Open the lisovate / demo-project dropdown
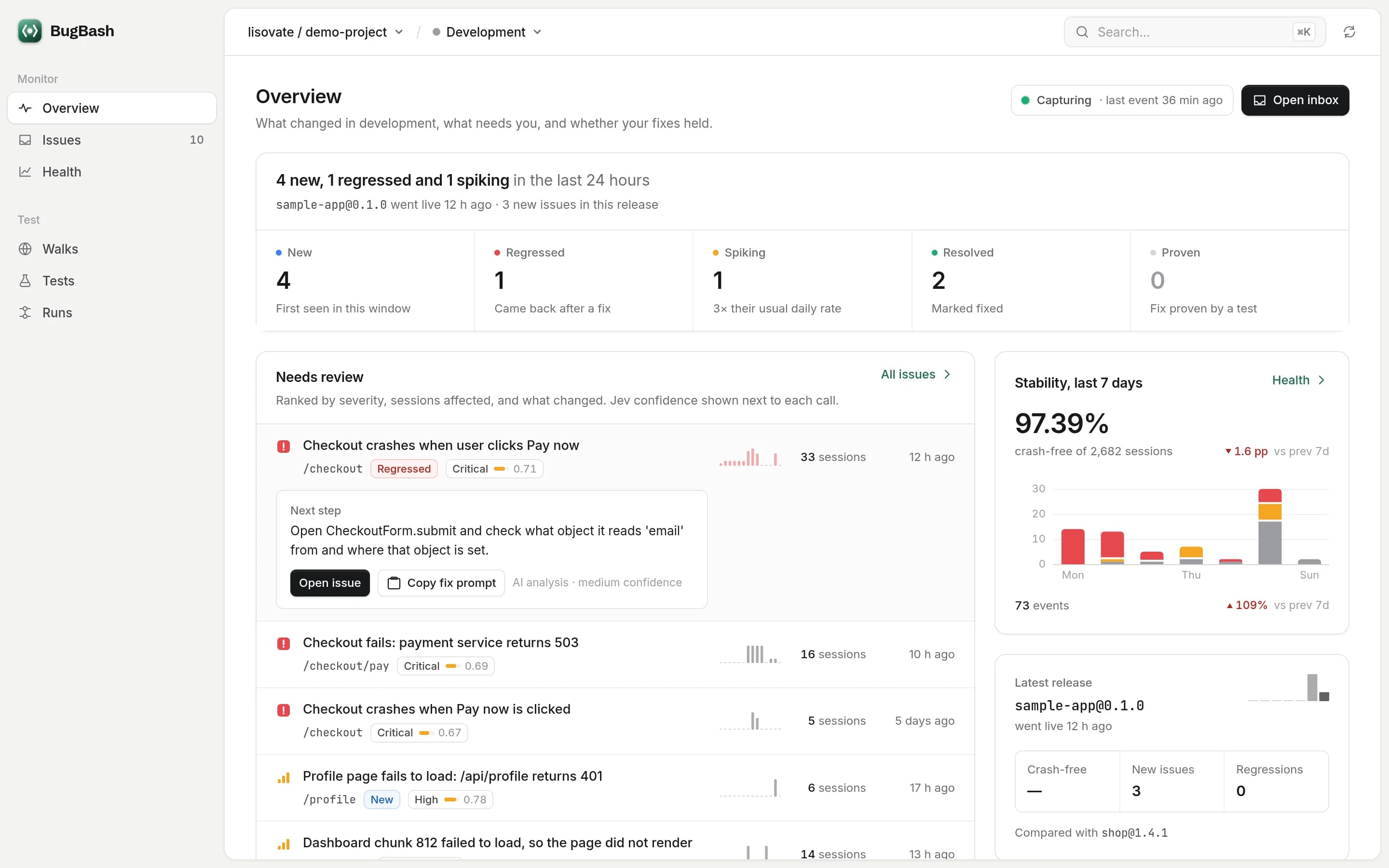This screenshot has width=1389, height=868. click(x=326, y=32)
